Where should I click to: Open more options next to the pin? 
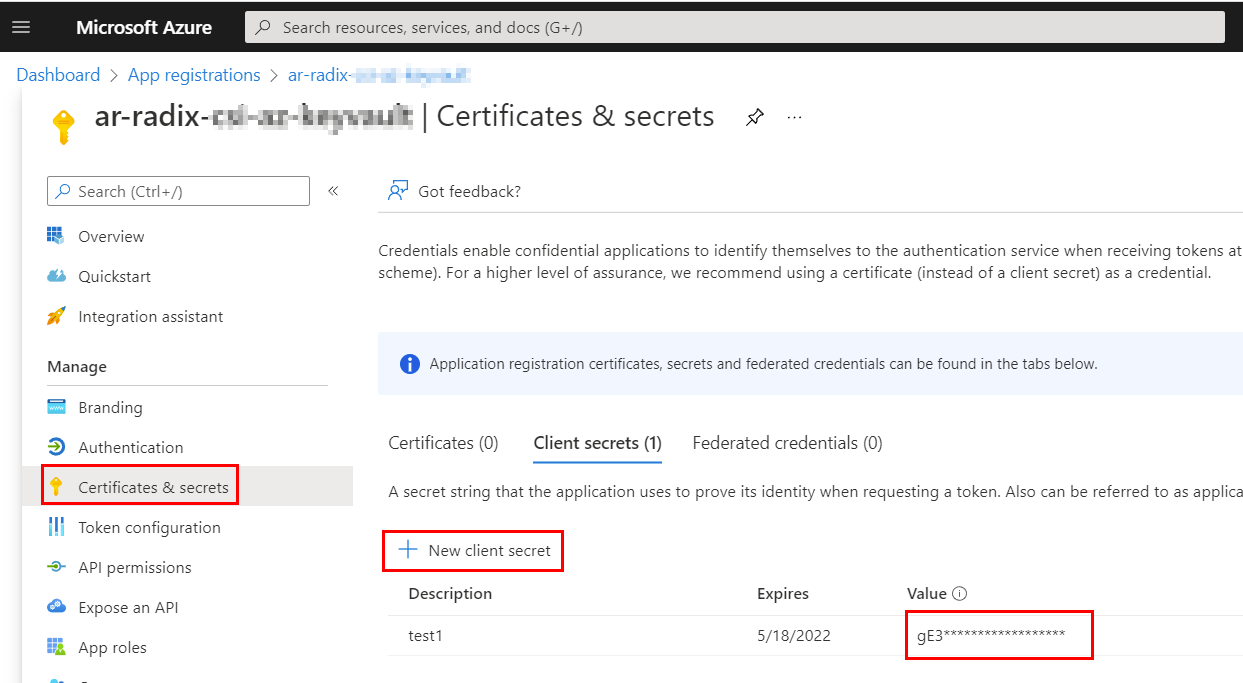[x=794, y=117]
